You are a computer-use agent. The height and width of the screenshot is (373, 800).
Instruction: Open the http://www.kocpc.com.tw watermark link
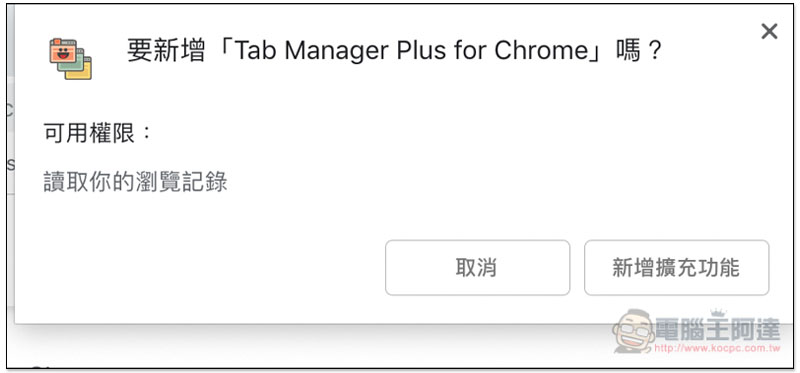click(x=717, y=349)
